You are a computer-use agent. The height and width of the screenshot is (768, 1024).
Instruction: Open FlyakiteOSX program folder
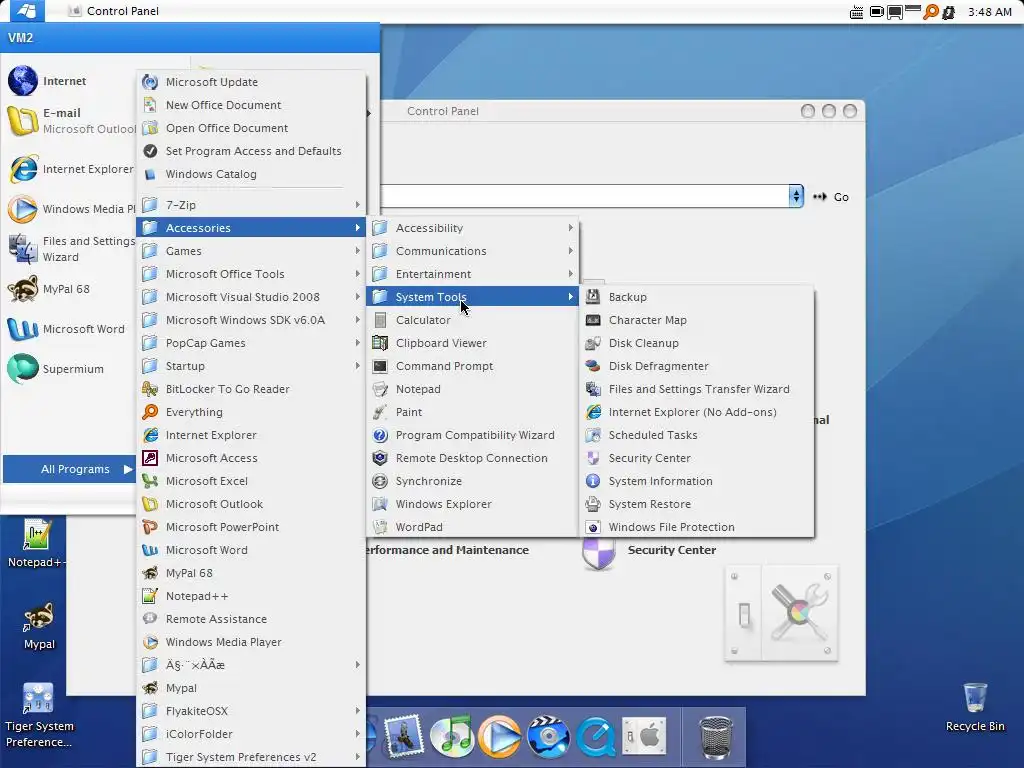click(251, 711)
